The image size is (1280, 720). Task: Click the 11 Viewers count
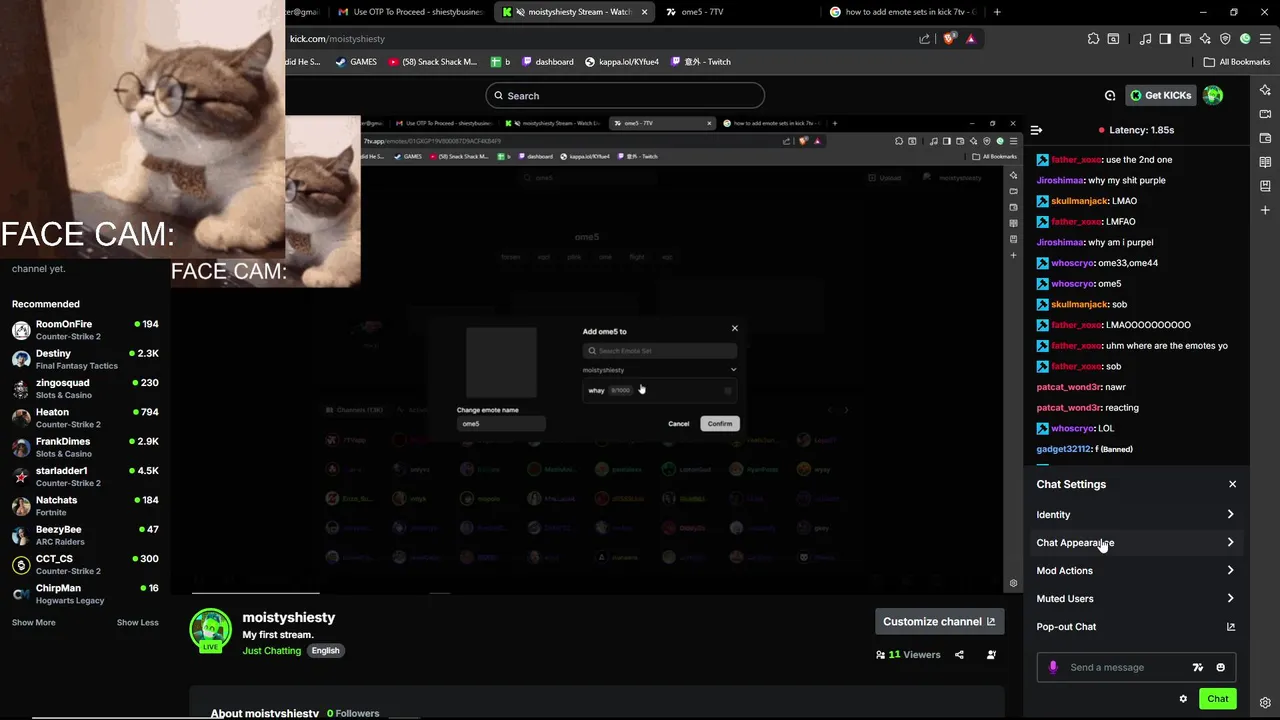[x=908, y=655]
